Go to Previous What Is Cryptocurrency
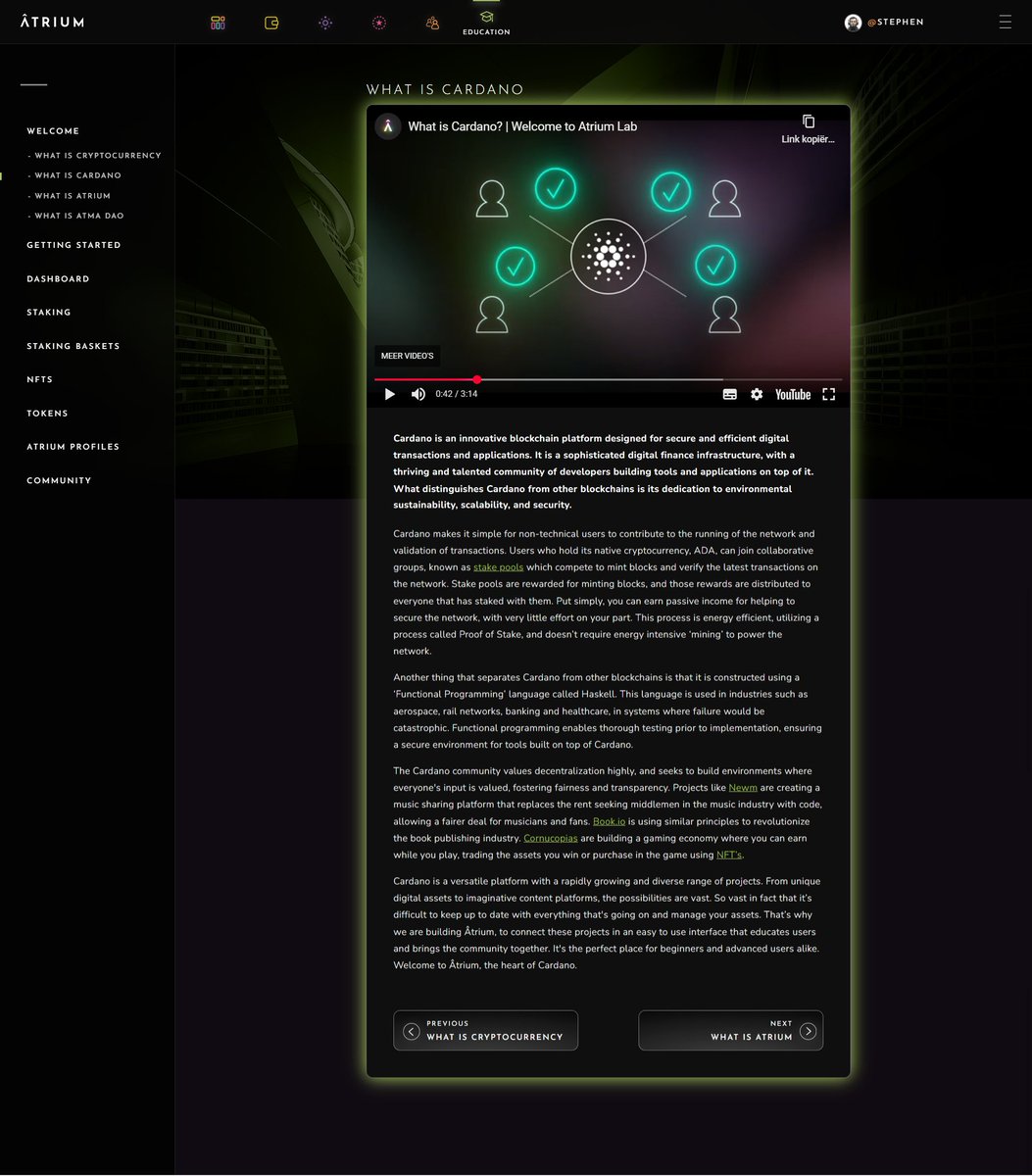The height and width of the screenshot is (1176, 1032). (485, 1030)
